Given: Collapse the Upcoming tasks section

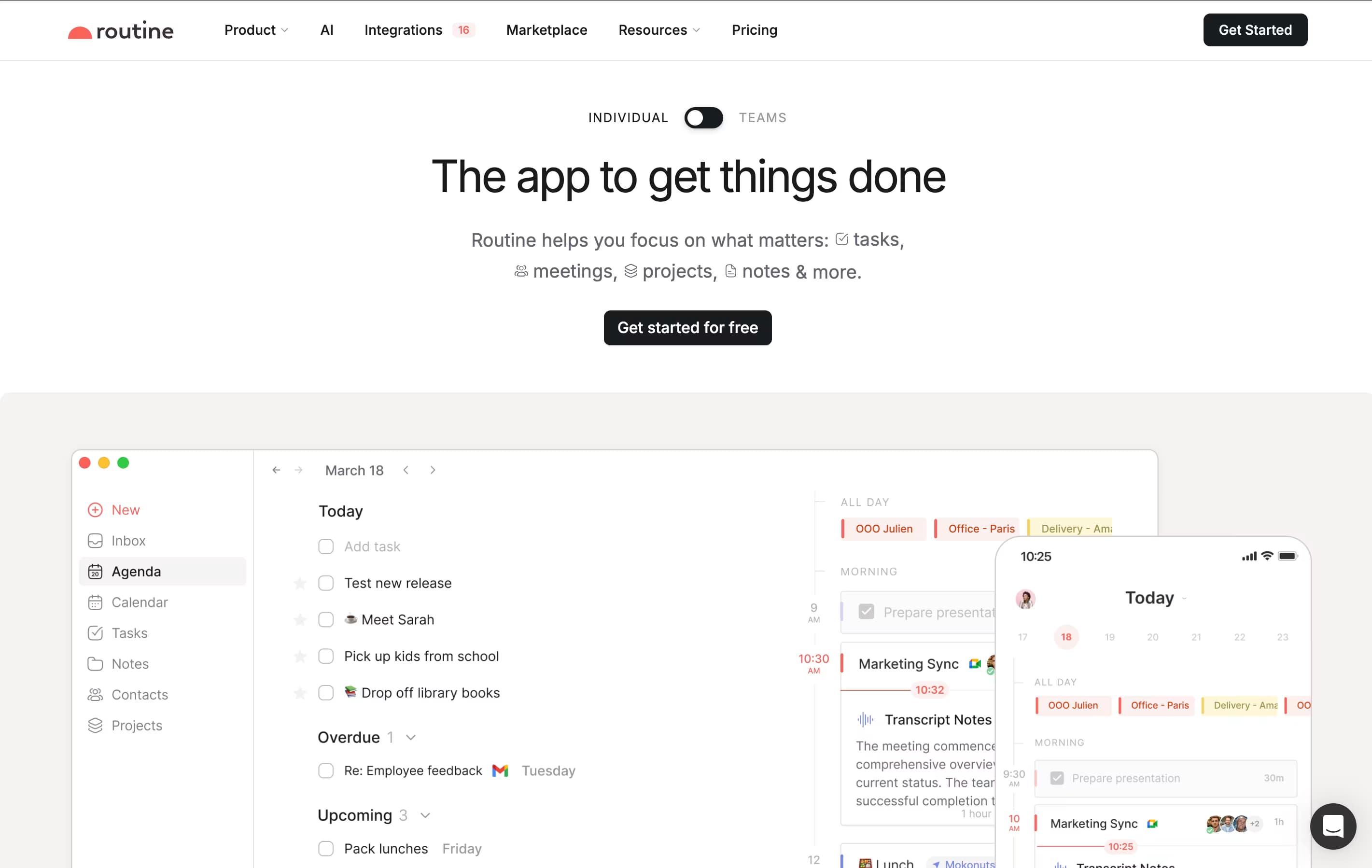Looking at the screenshot, I should tap(424, 815).
